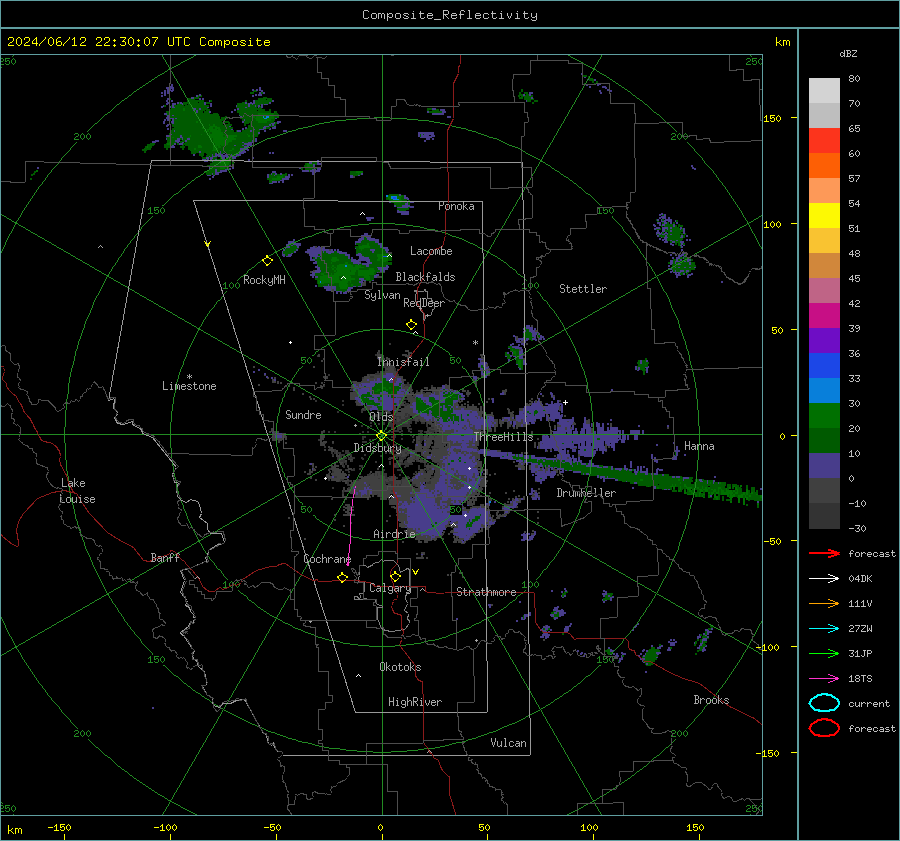Click the 51 dBZ yellow color swatch
Image resolution: width=900 pixels, height=841 pixels.
click(x=824, y=215)
